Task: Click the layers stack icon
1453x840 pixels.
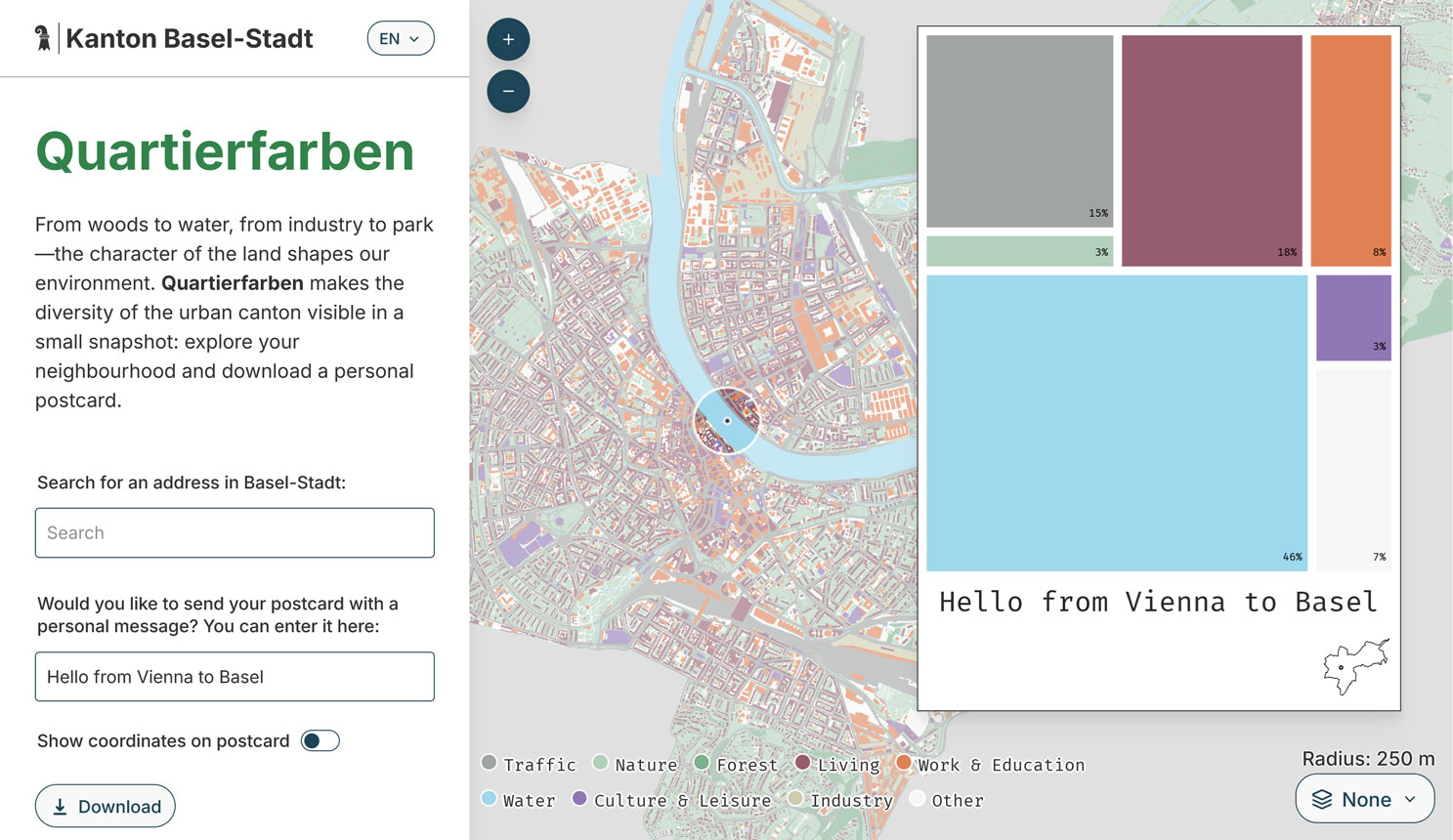Action: click(1322, 799)
